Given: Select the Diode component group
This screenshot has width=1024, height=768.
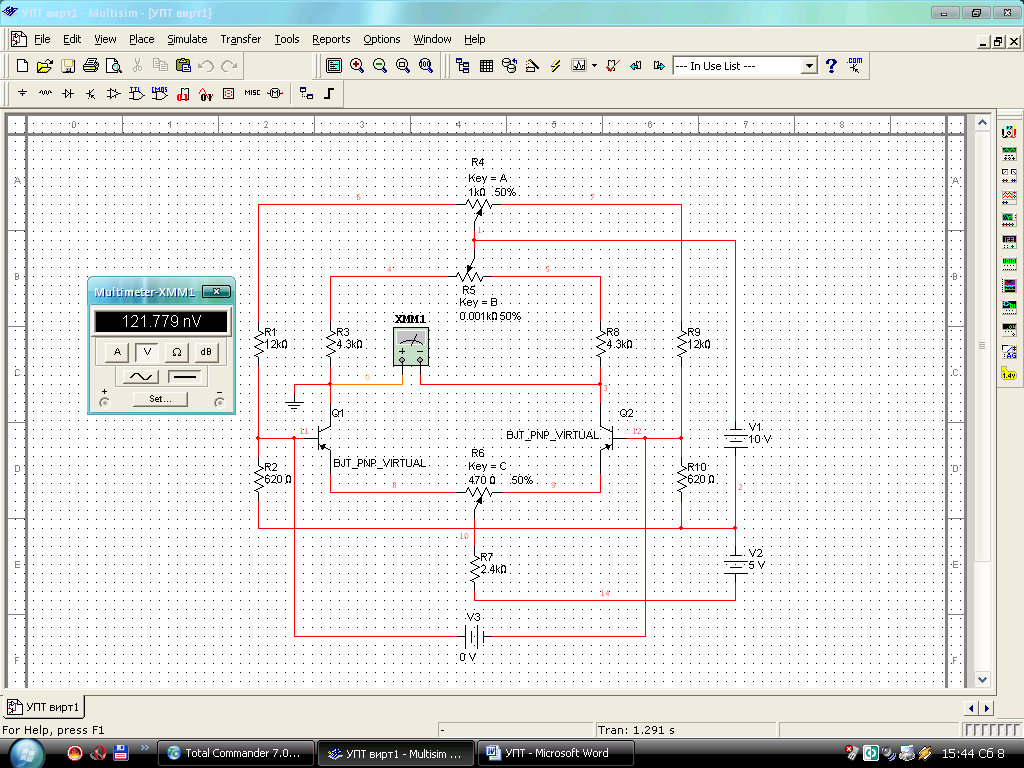Looking at the screenshot, I should click(68, 93).
